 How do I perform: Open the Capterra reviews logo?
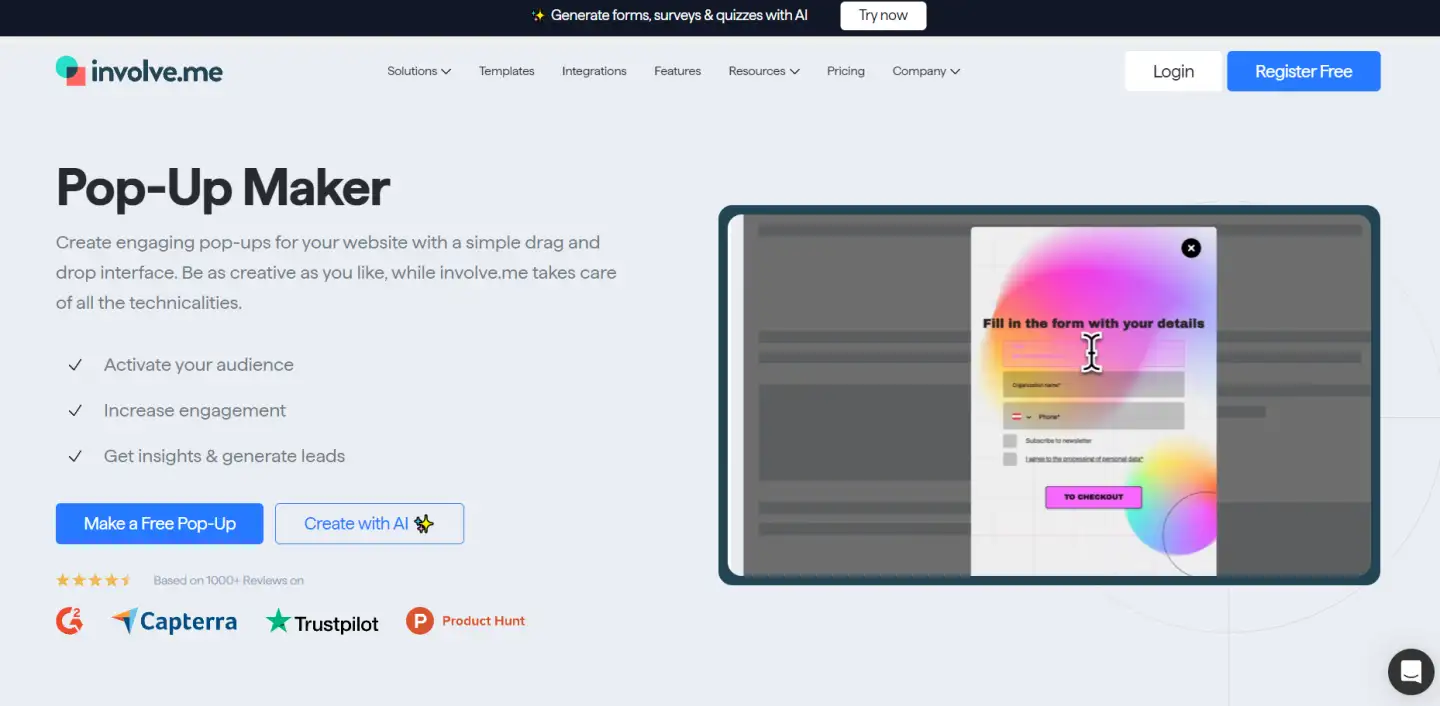click(174, 621)
